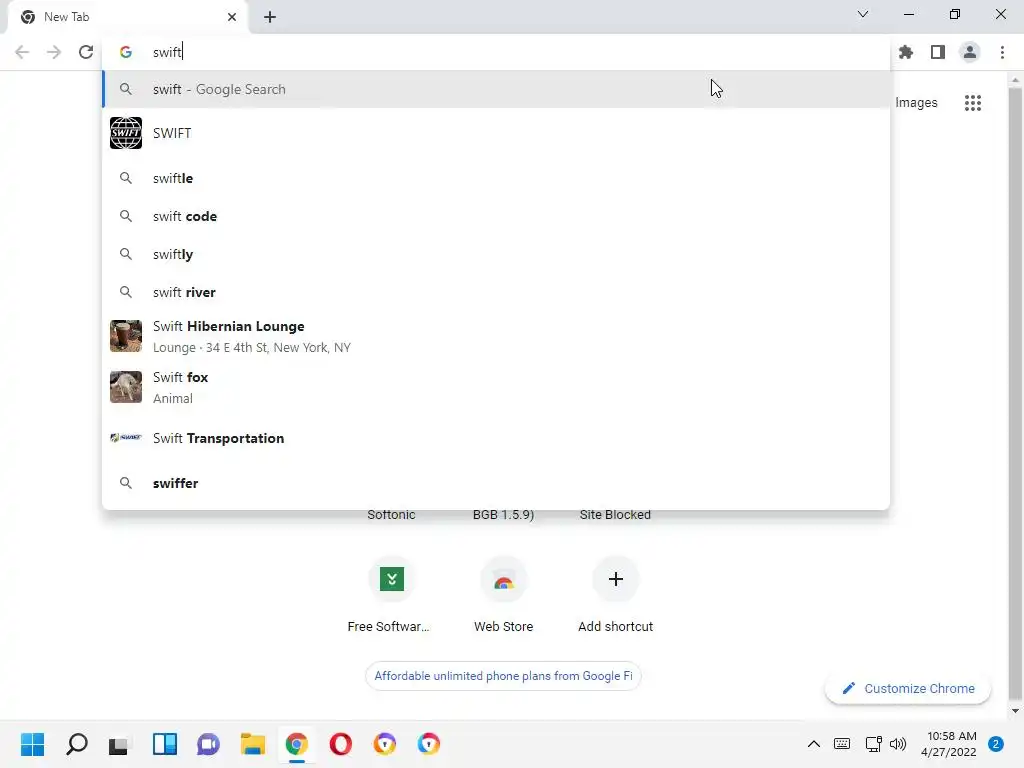Open the Google apps grid
1024x768 pixels.
point(973,103)
